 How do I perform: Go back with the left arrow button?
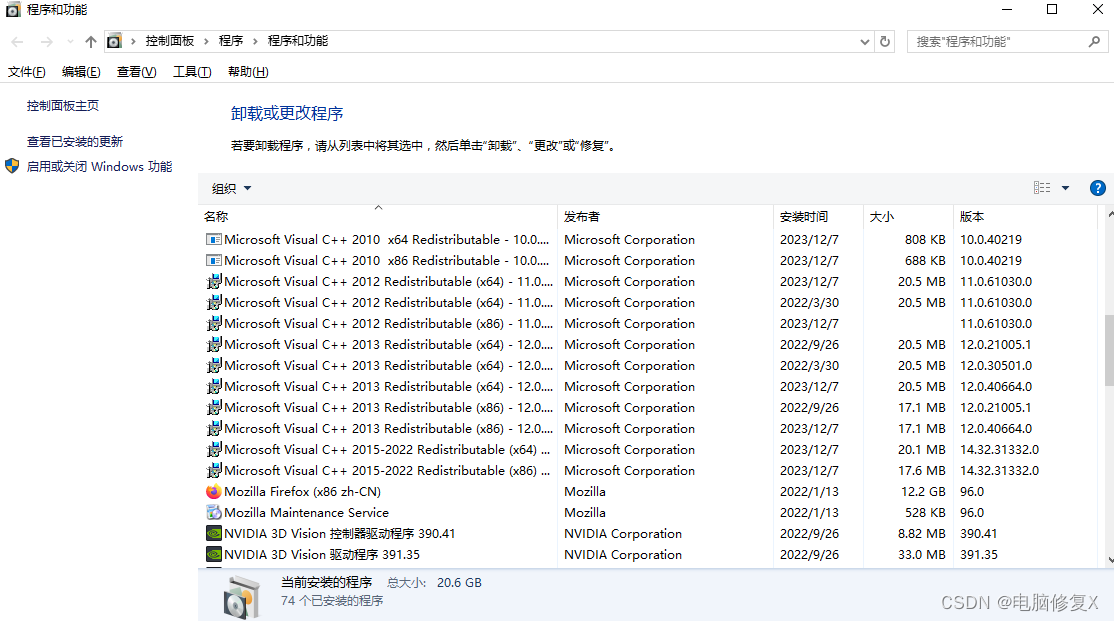coord(18,42)
